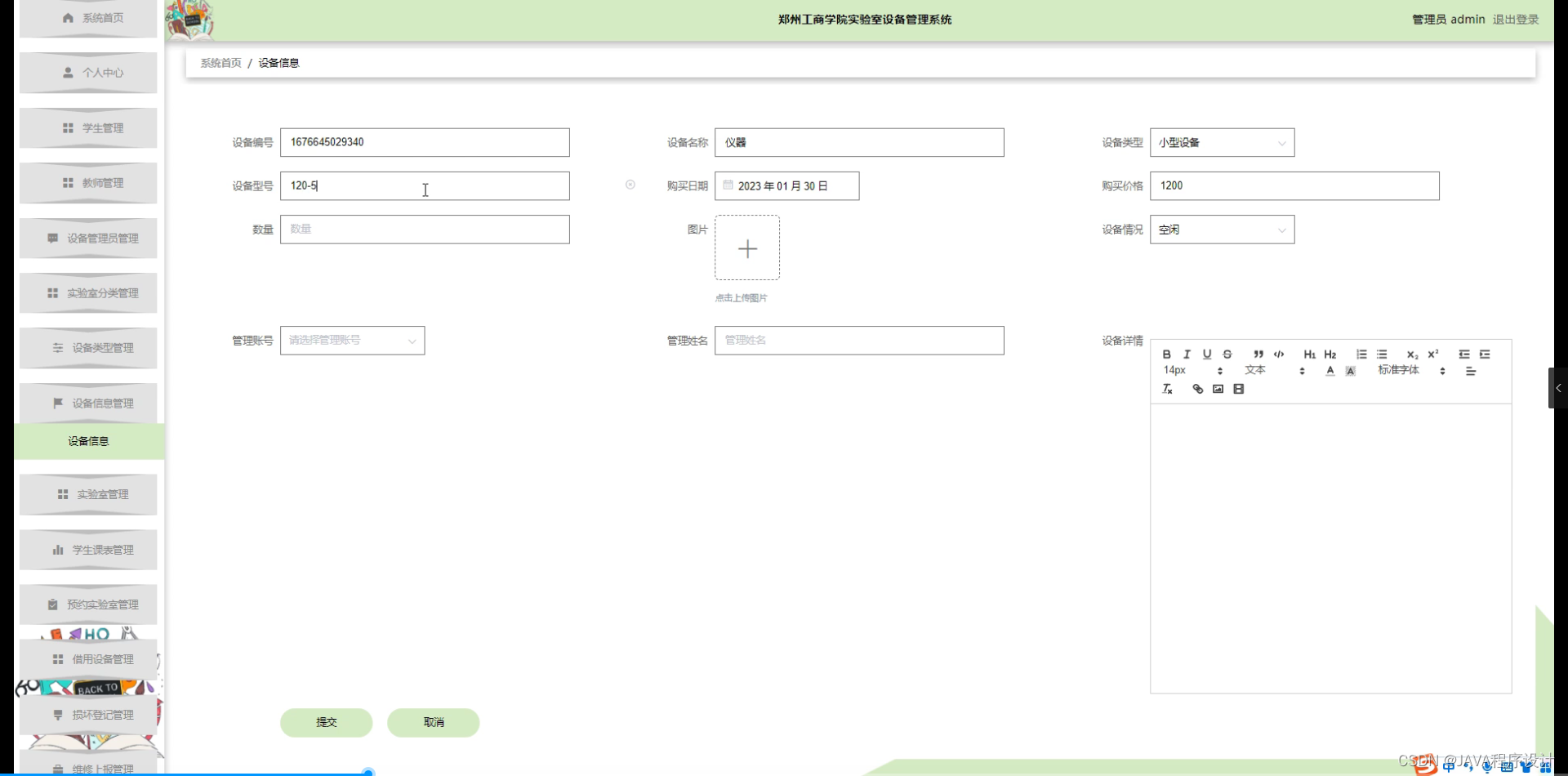The image size is (1568, 776).
Task: Click the 管理员 admin user label
Action: click(x=1449, y=20)
